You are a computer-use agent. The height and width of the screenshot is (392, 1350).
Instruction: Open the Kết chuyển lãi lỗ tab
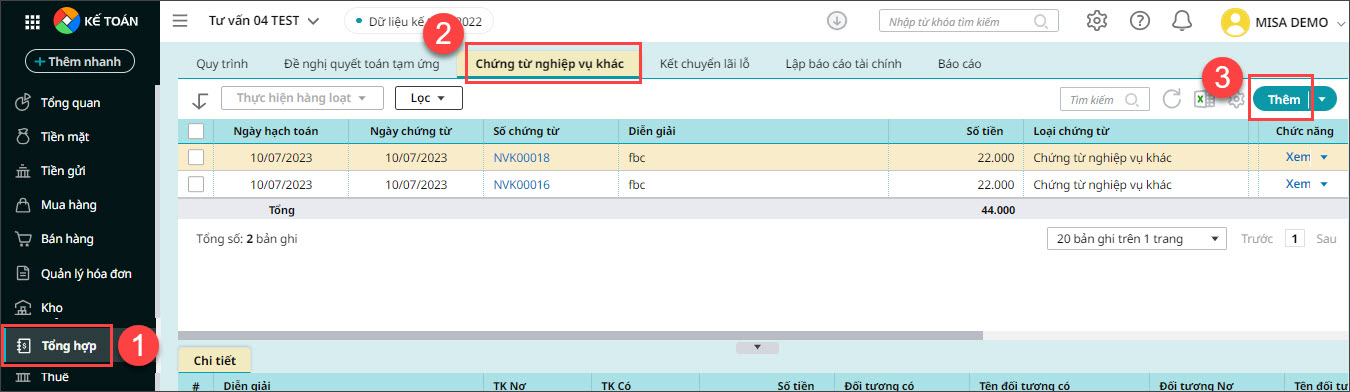click(x=705, y=64)
